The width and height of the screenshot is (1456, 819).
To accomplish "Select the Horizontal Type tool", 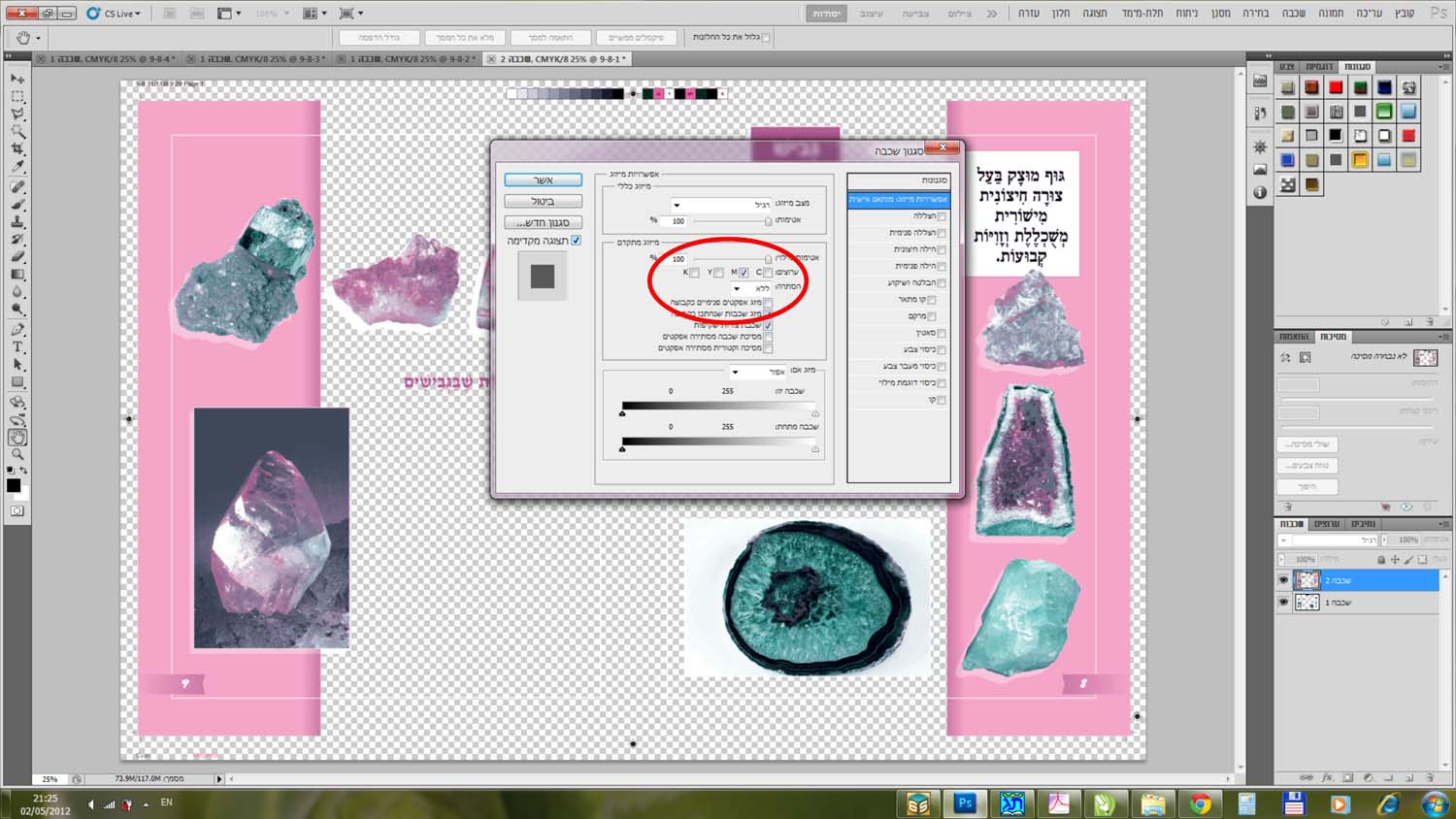I will tap(17, 347).
